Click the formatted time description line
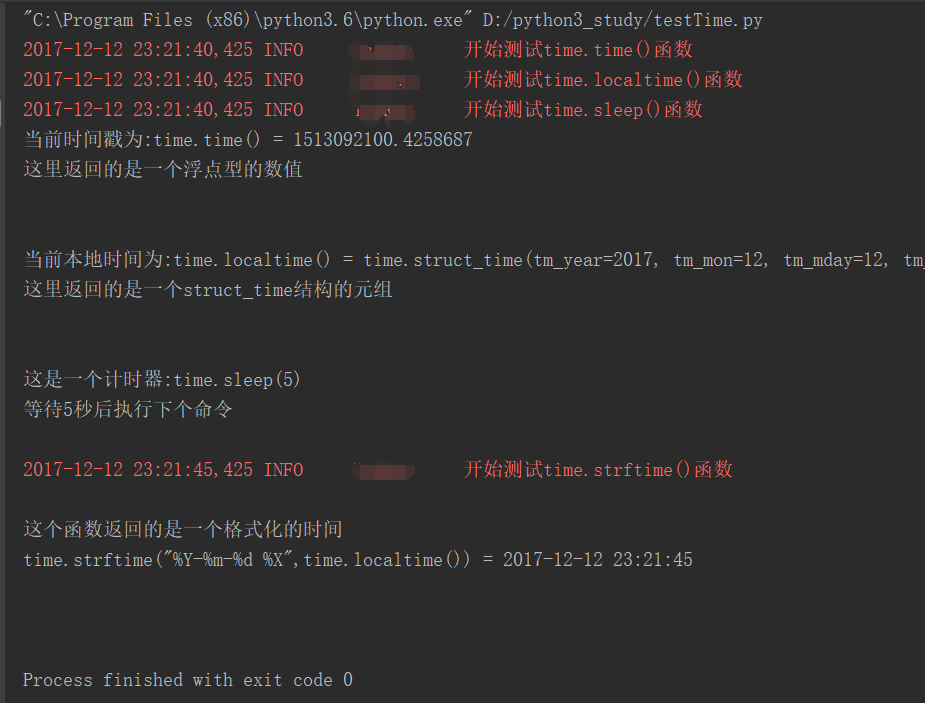This screenshot has width=925, height=703. click(183, 530)
